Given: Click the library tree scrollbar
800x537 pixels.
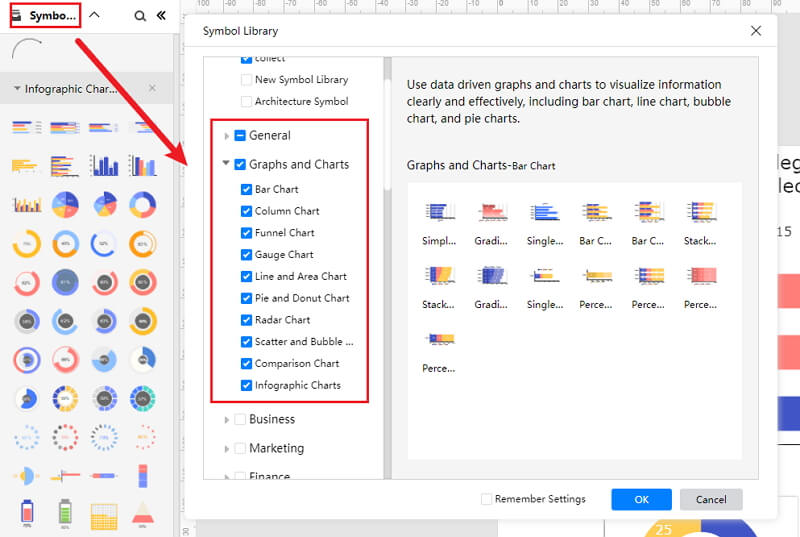Looking at the screenshot, I should (x=387, y=135).
